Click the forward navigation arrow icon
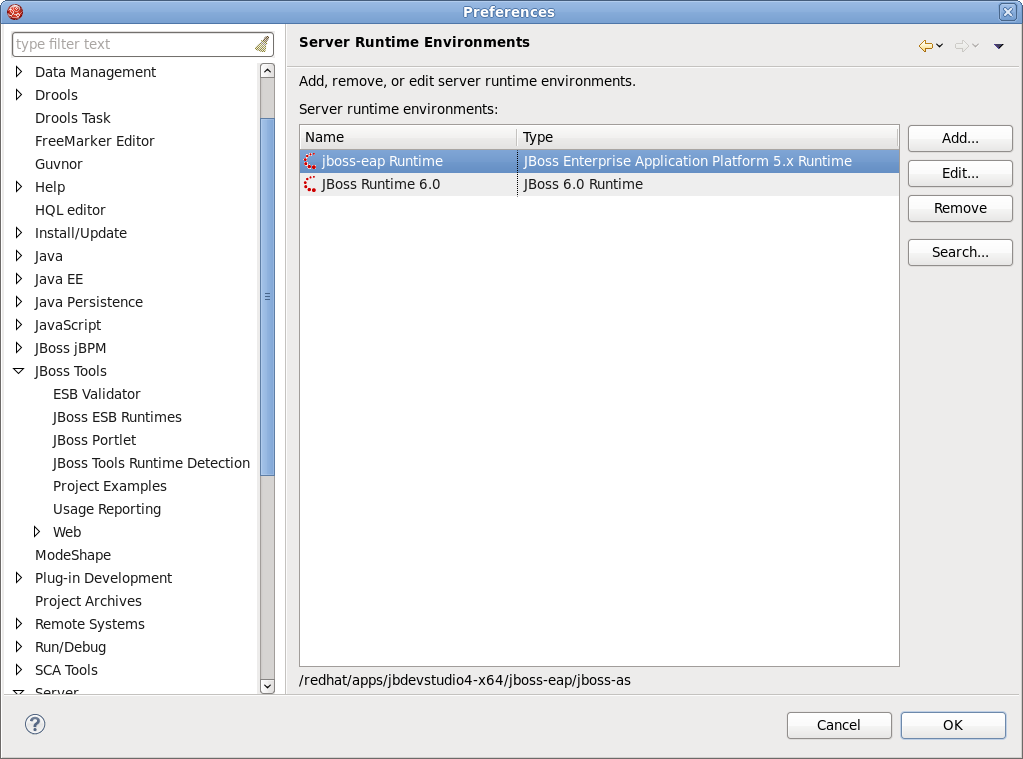This screenshot has height=759, width=1023. coord(962,45)
